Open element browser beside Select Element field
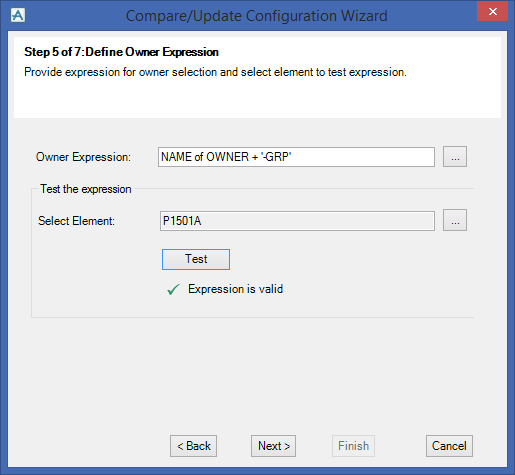Image resolution: width=515 pixels, height=475 pixels. point(455,220)
